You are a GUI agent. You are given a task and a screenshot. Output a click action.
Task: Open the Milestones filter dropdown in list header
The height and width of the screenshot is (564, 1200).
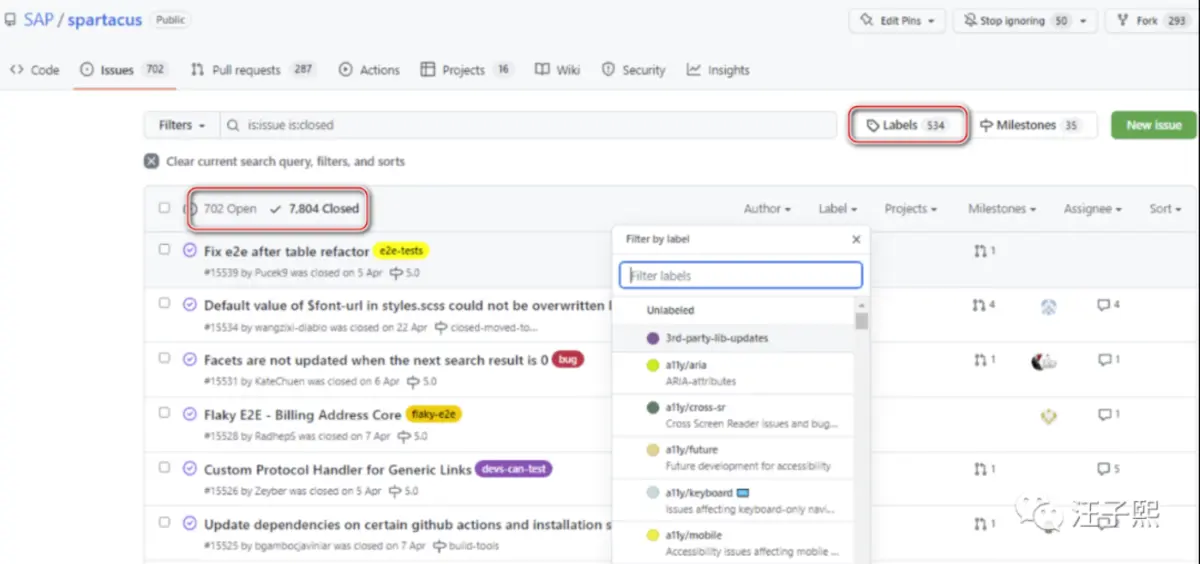pyautogui.click(x=1001, y=209)
